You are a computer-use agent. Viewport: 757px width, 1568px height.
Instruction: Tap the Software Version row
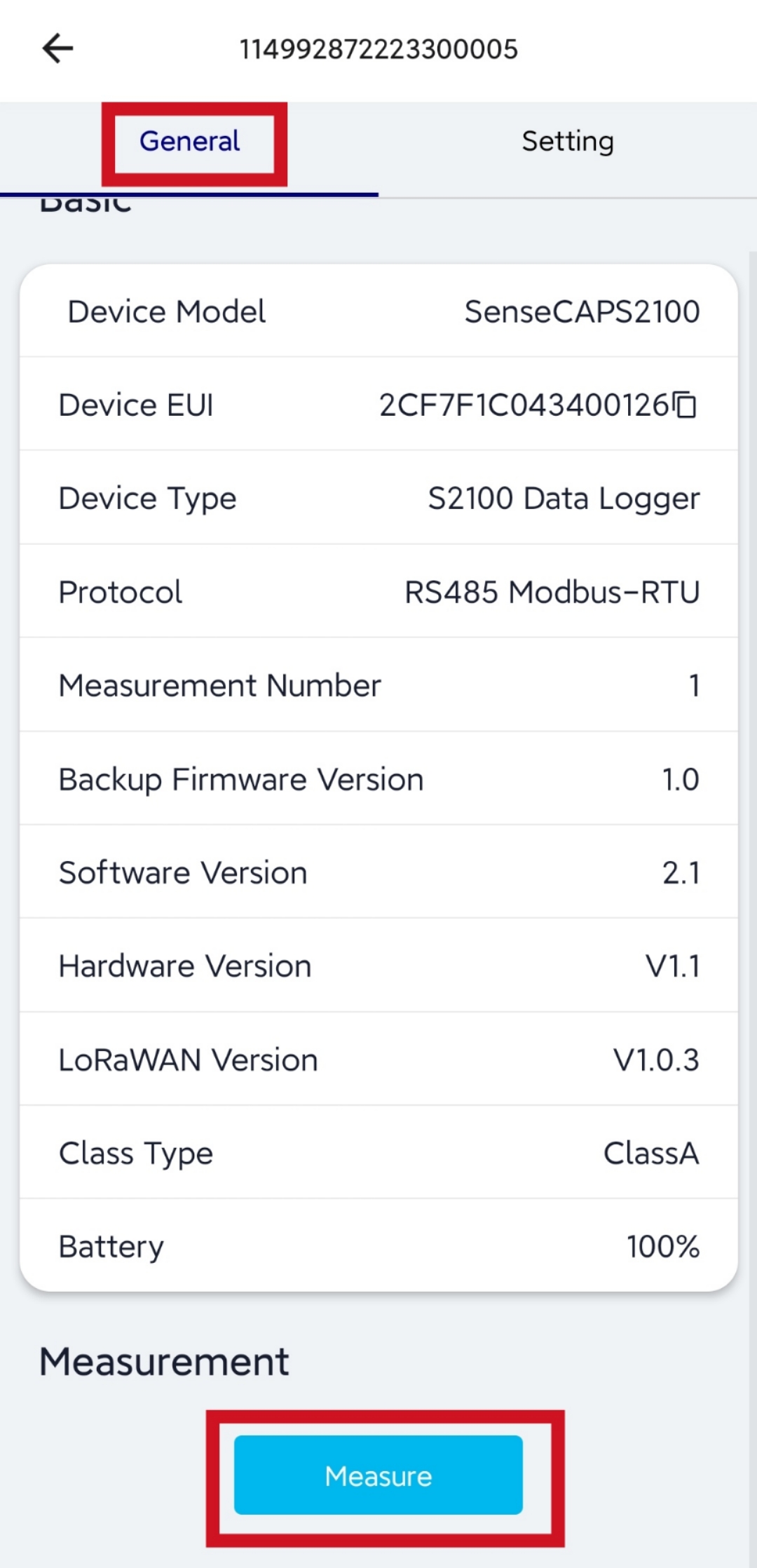click(378, 872)
